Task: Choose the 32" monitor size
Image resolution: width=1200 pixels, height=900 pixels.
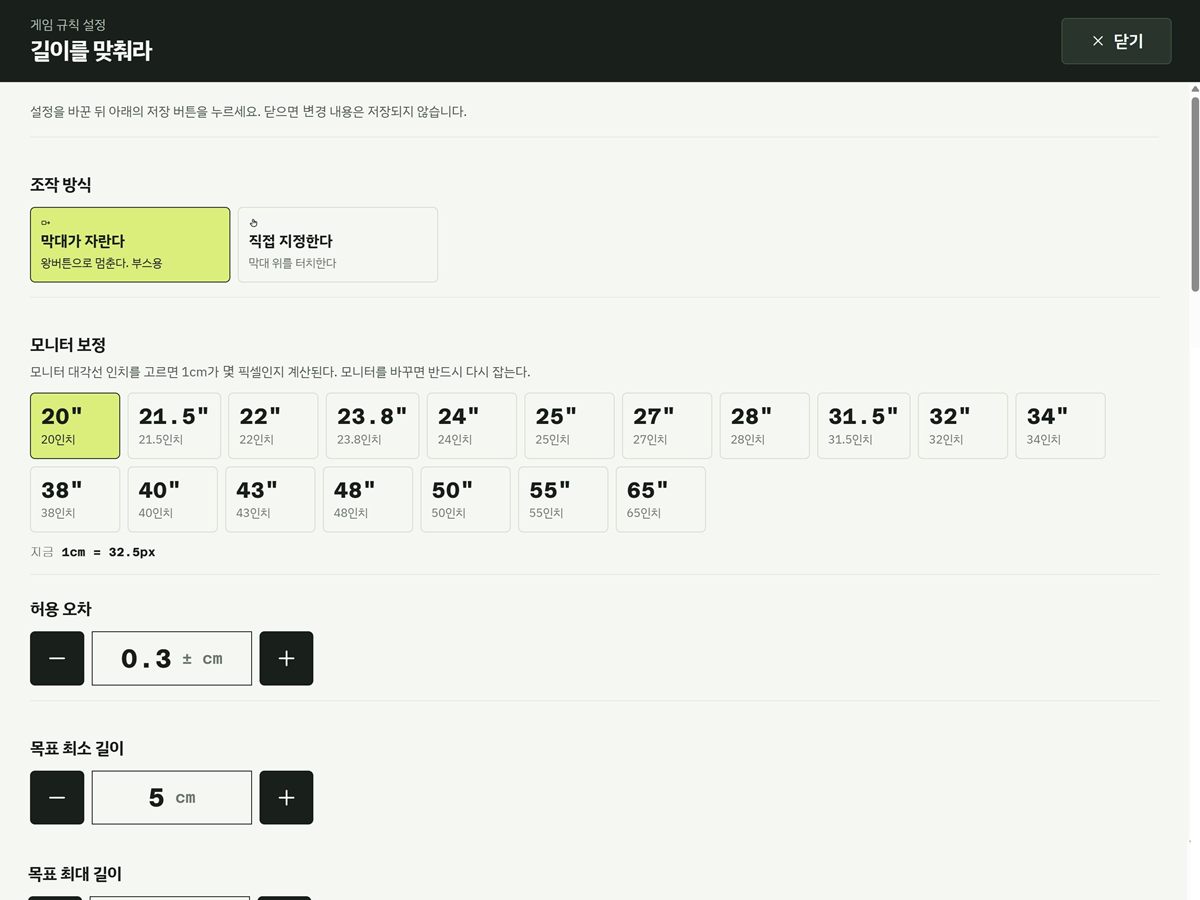Action: pyautogui.click(x=963, y=426)
